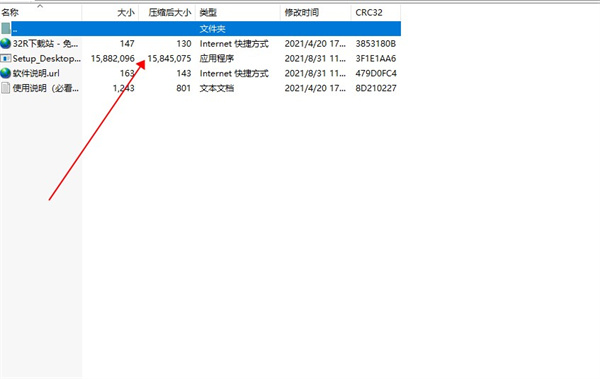Select the Setup_Desktop... file name
600x379 pixels.
pos(47,59)
